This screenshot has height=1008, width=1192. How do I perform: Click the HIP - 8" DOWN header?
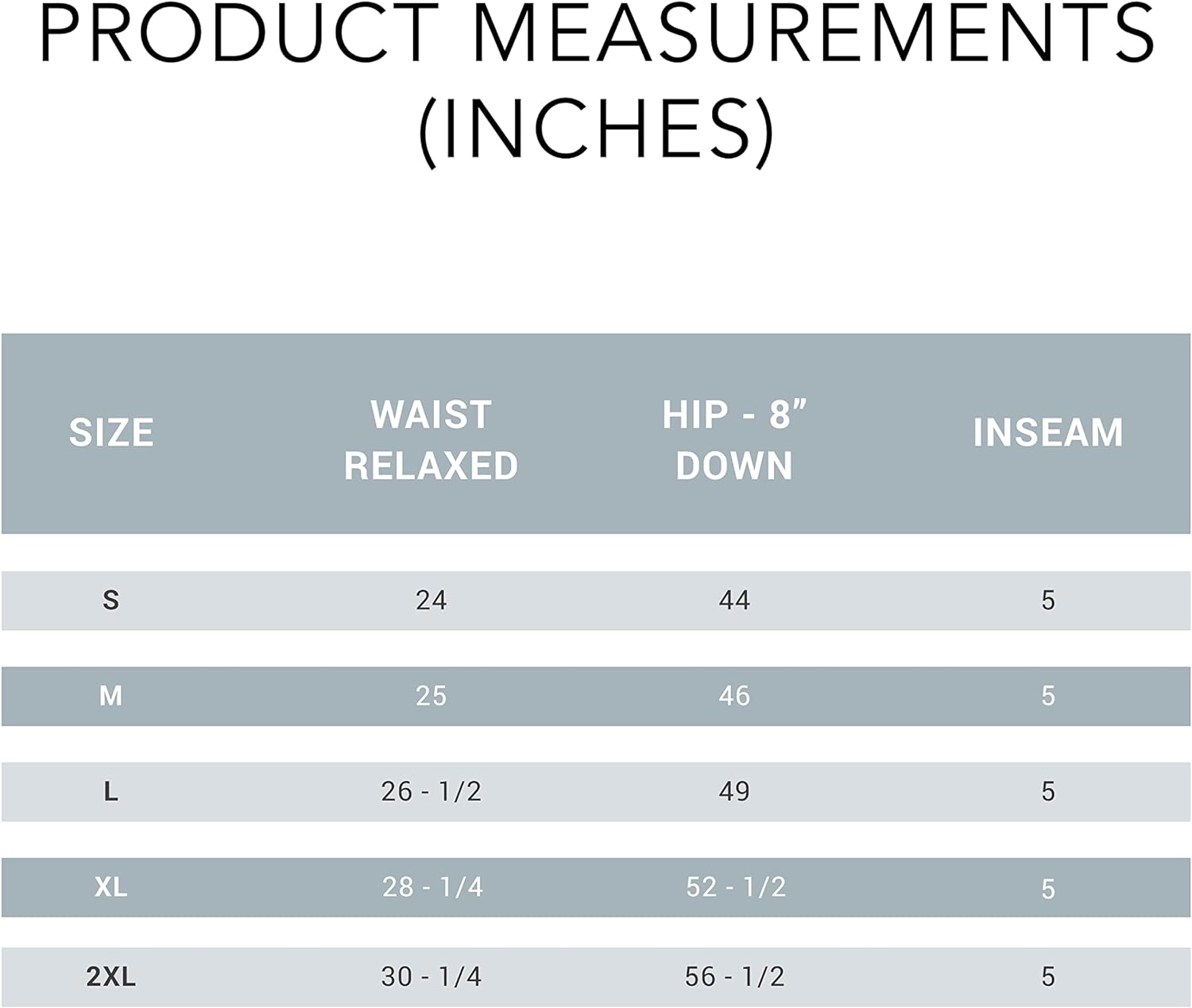tap(734, 440)
